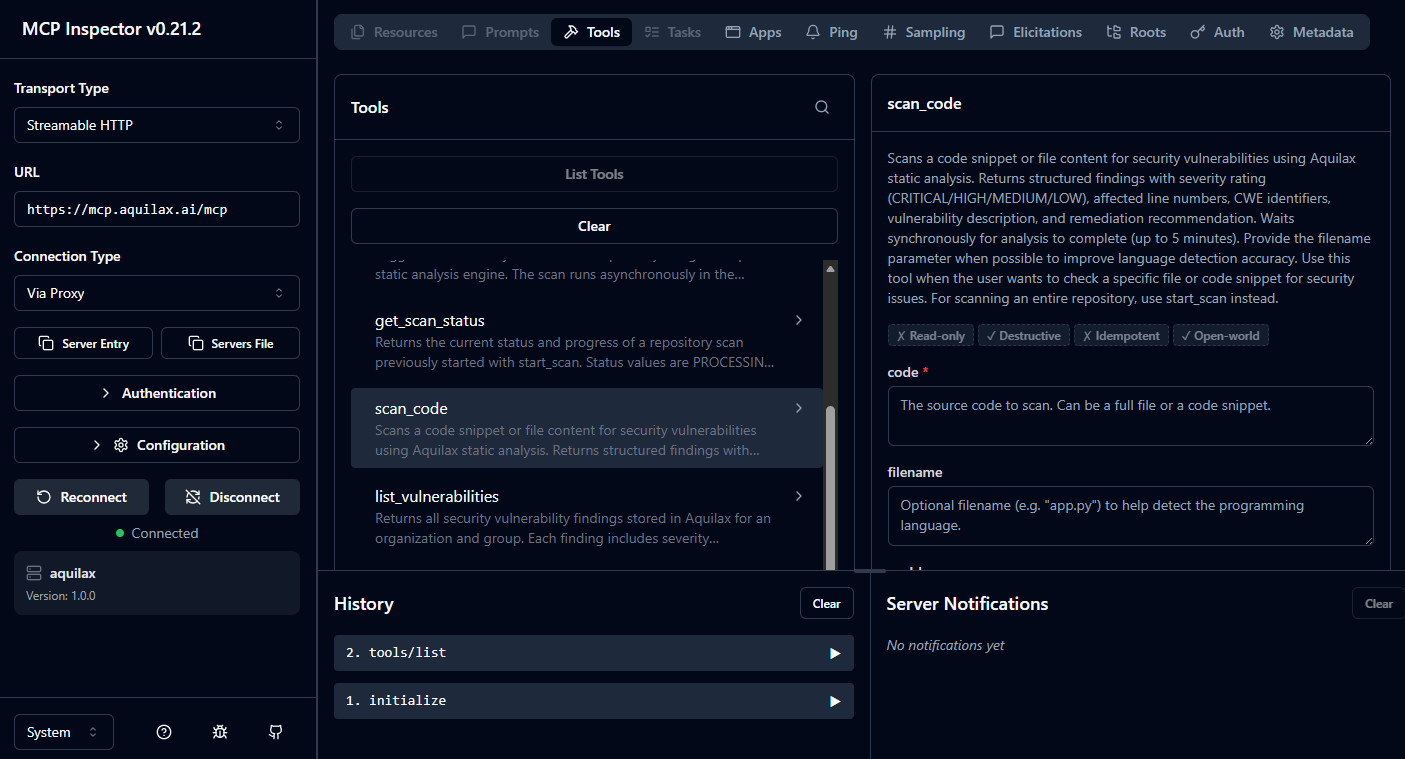1405x759 pixels.
Task: Open the Metadata tab
Action: (x=1311, y=32)
